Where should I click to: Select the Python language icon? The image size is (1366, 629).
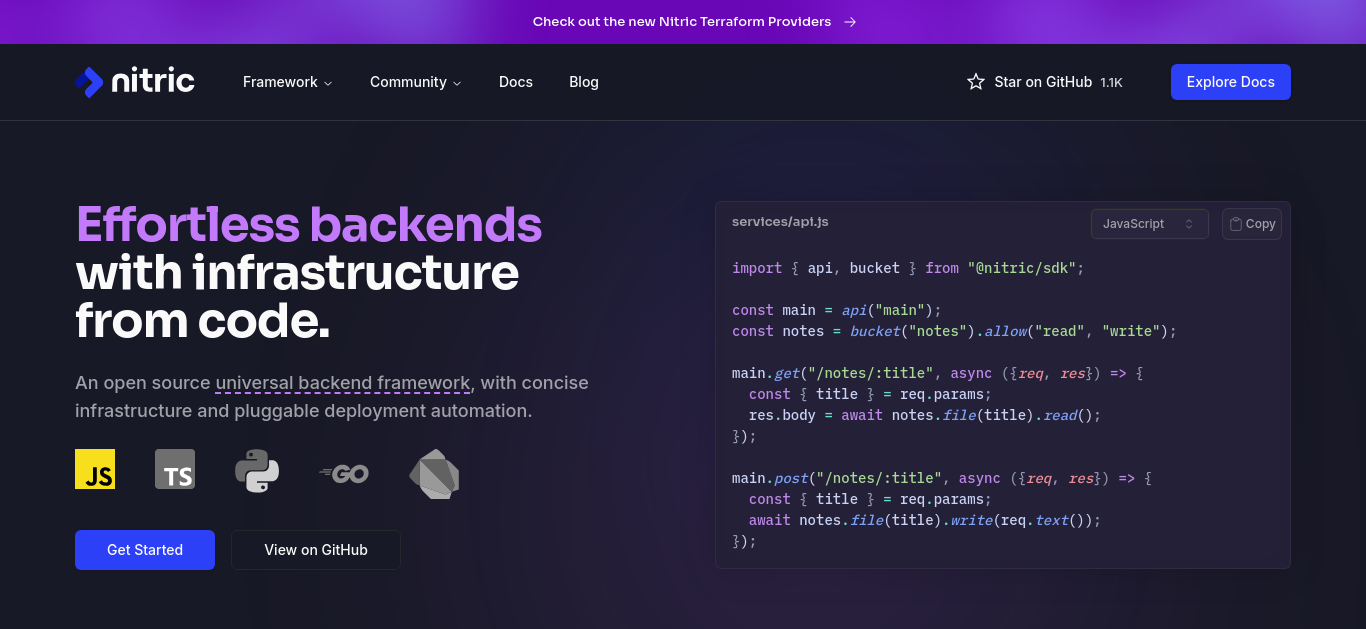pos(257,470)
